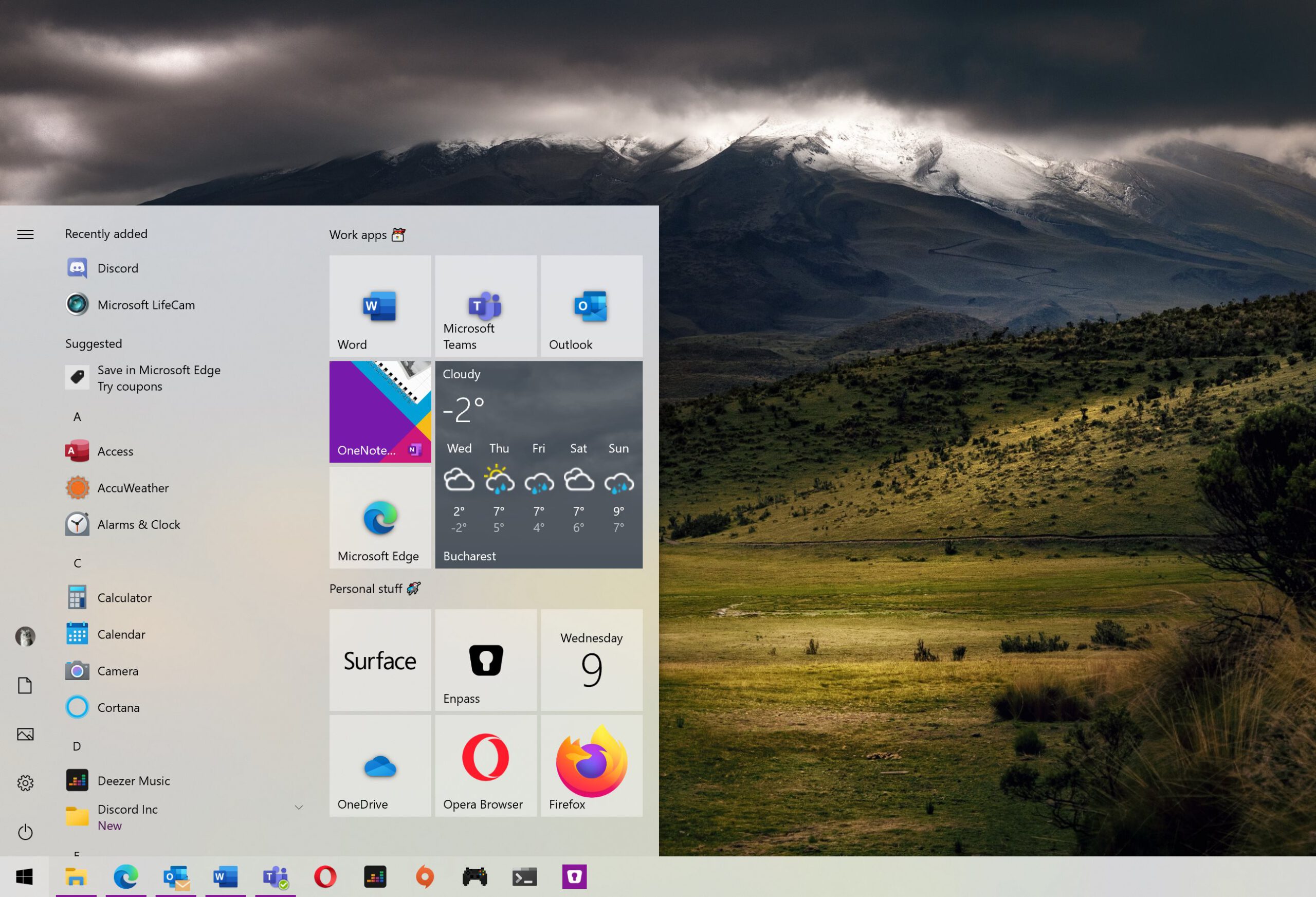Launch the Opera Browser tile

[x=485, y=765]
